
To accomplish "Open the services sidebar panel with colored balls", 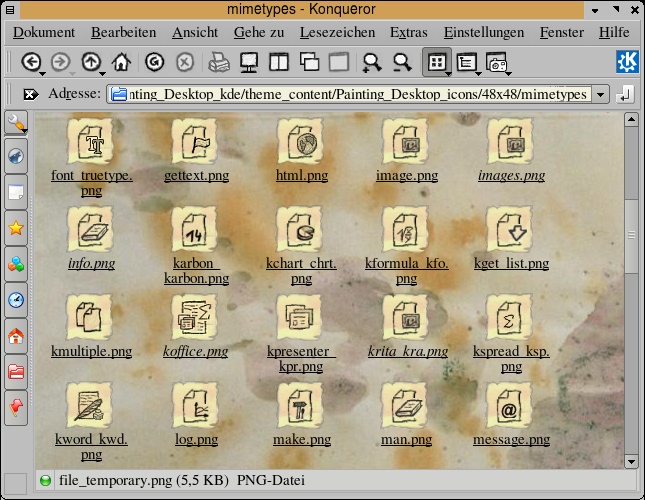I will point(16,264).
